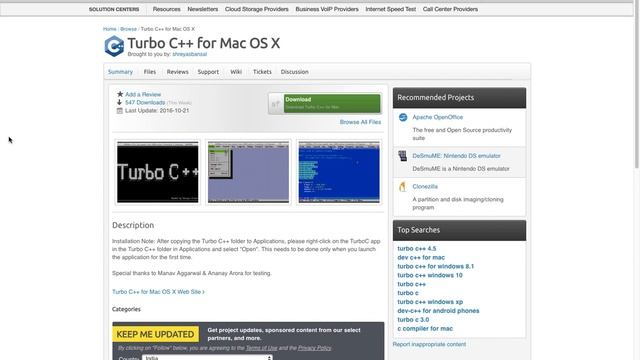Click the star icon beside Add a Review

click(120, 94)
